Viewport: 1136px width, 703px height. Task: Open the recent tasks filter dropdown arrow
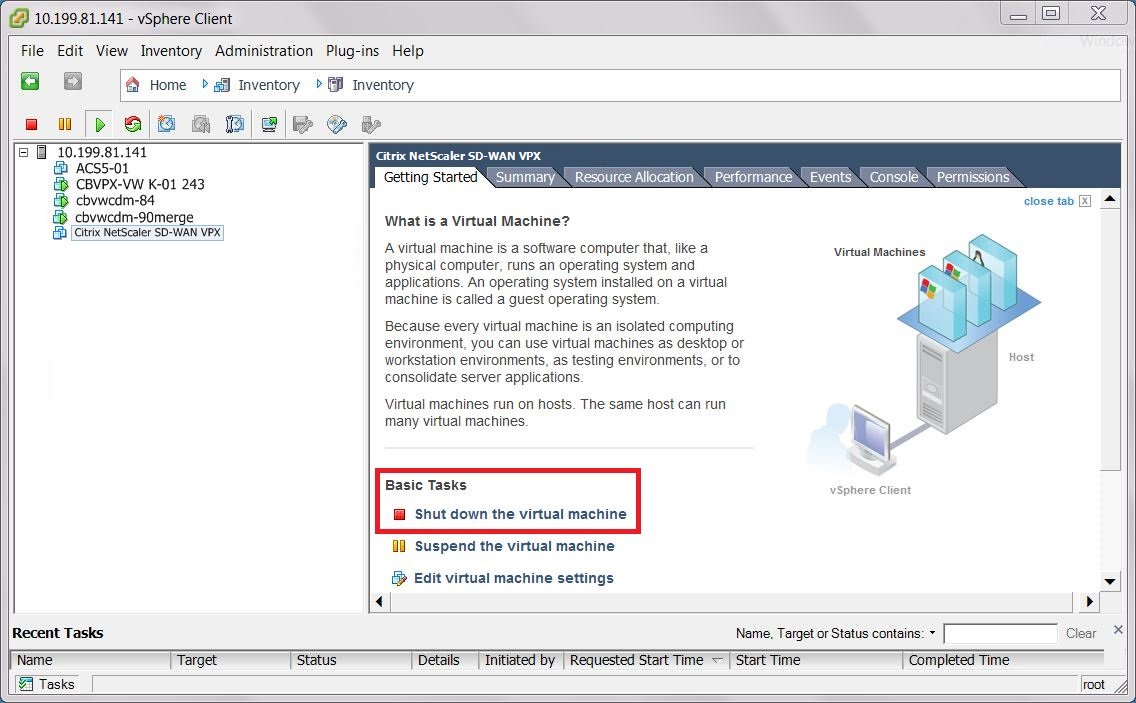(x=932, y=633)
